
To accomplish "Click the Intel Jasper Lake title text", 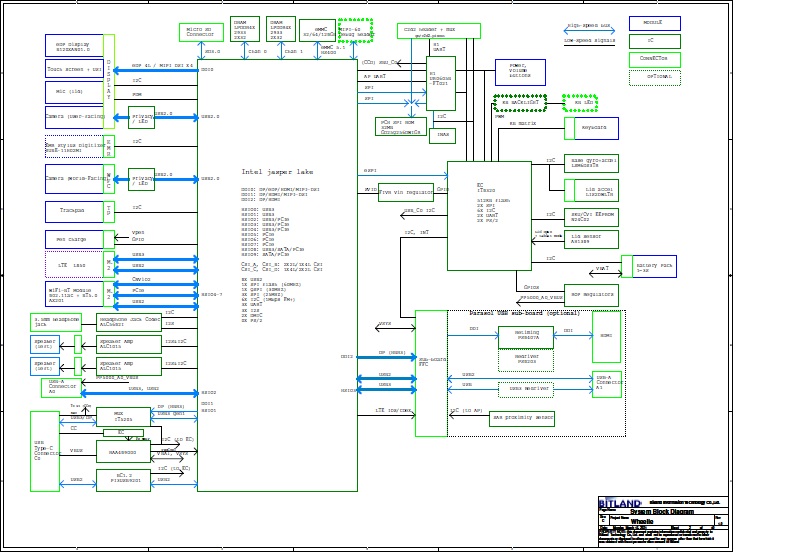I will [277, 172].
